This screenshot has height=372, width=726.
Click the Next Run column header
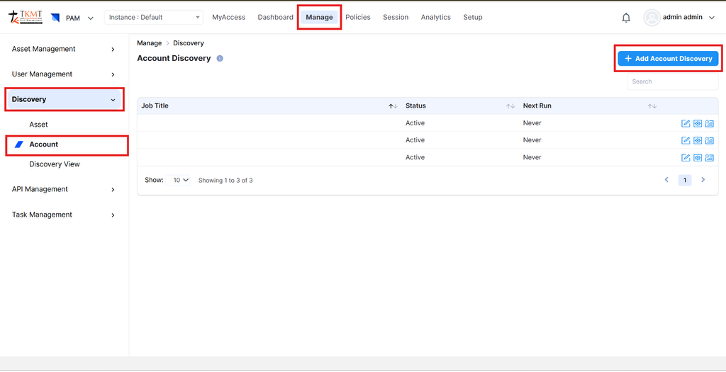point(537,106)
